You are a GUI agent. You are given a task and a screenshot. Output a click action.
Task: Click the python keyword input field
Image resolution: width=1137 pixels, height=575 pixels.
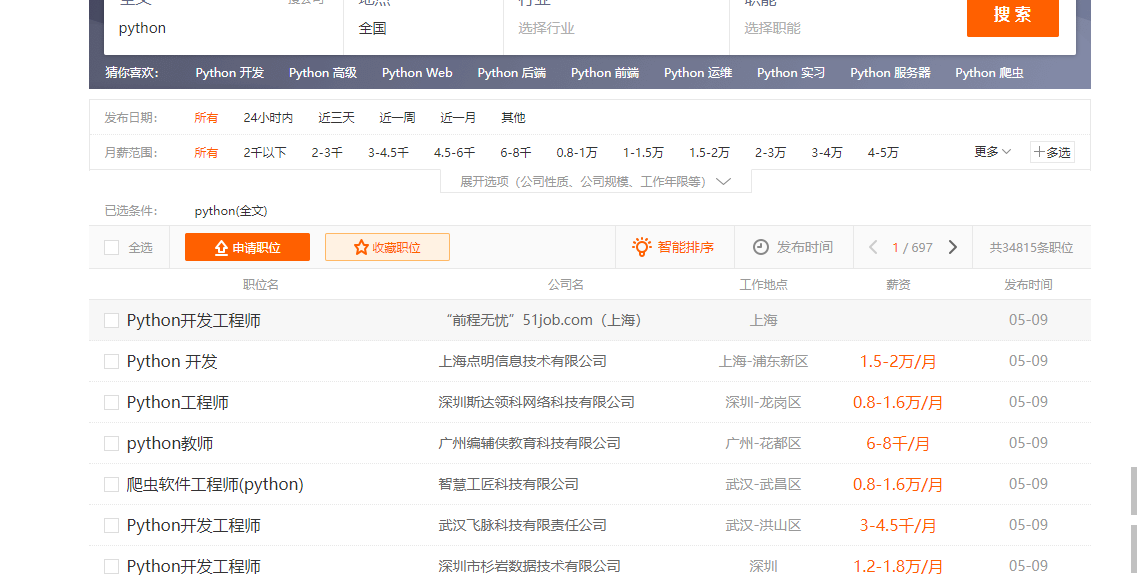coord(223,28)
